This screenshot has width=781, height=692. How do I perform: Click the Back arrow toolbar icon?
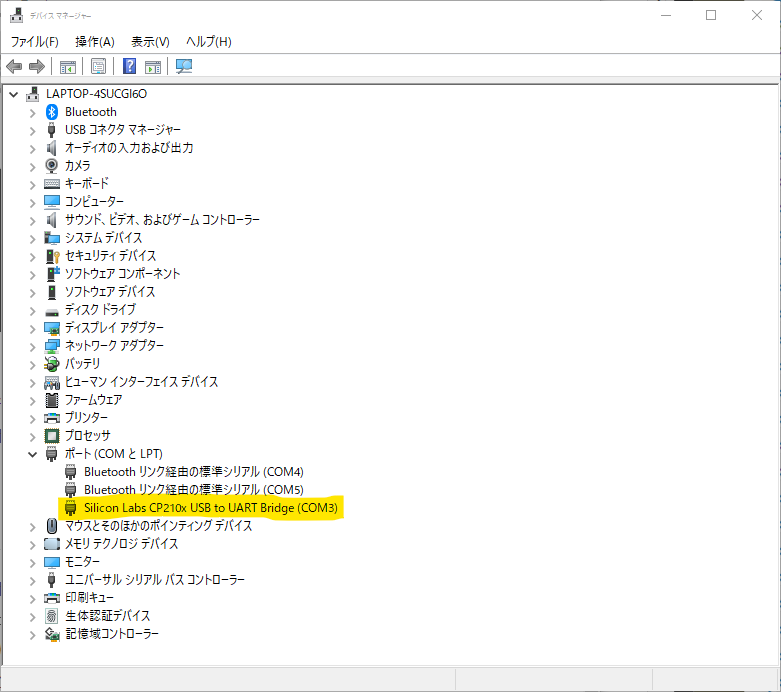[x=14, y=66]
